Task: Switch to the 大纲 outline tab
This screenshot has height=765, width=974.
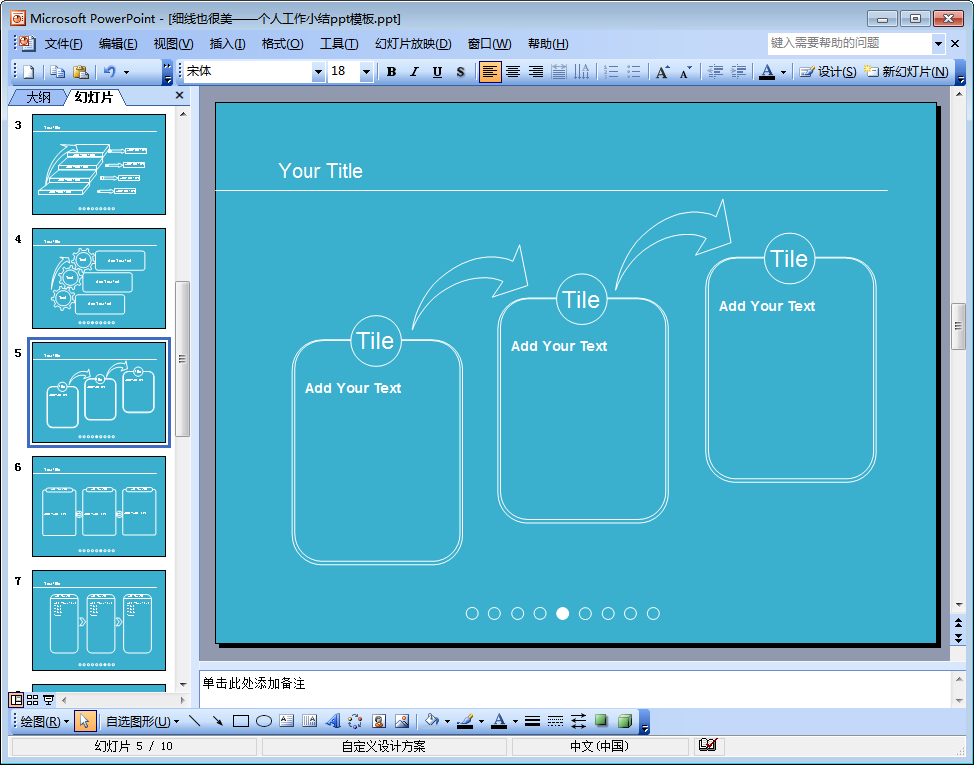Action: 38,97
